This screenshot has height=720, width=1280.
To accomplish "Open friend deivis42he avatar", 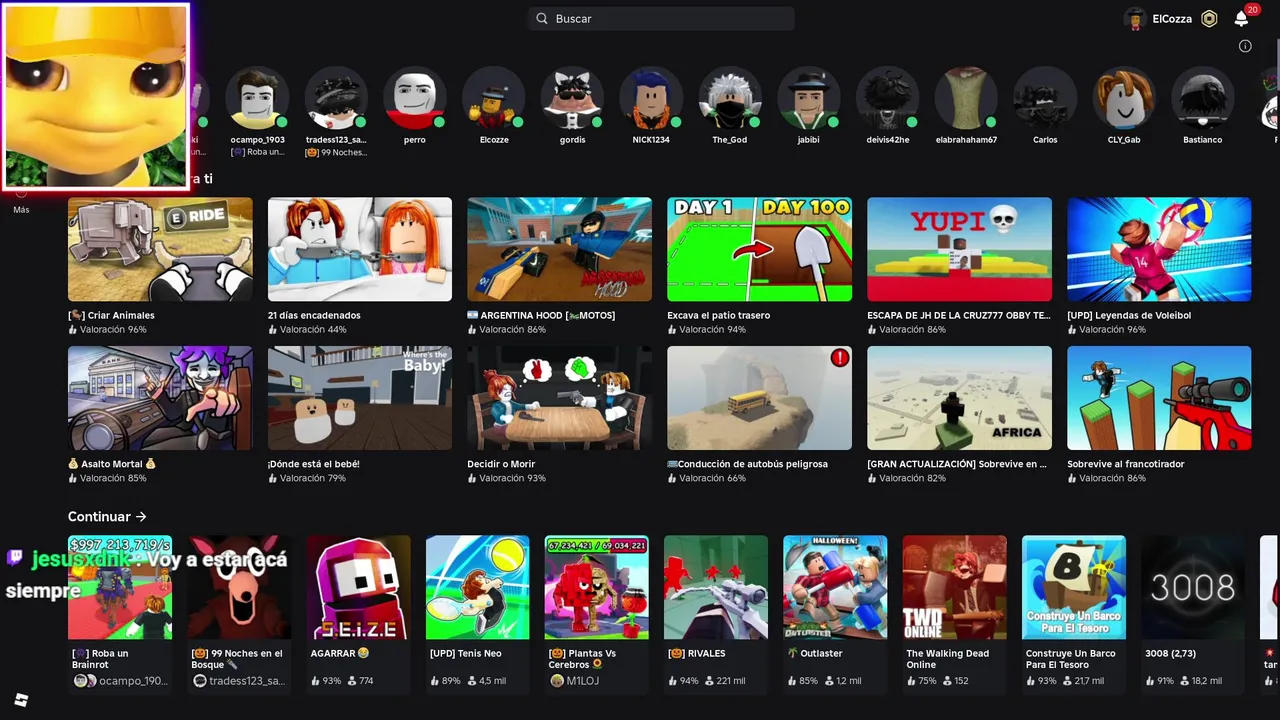I will click(888, 98).
